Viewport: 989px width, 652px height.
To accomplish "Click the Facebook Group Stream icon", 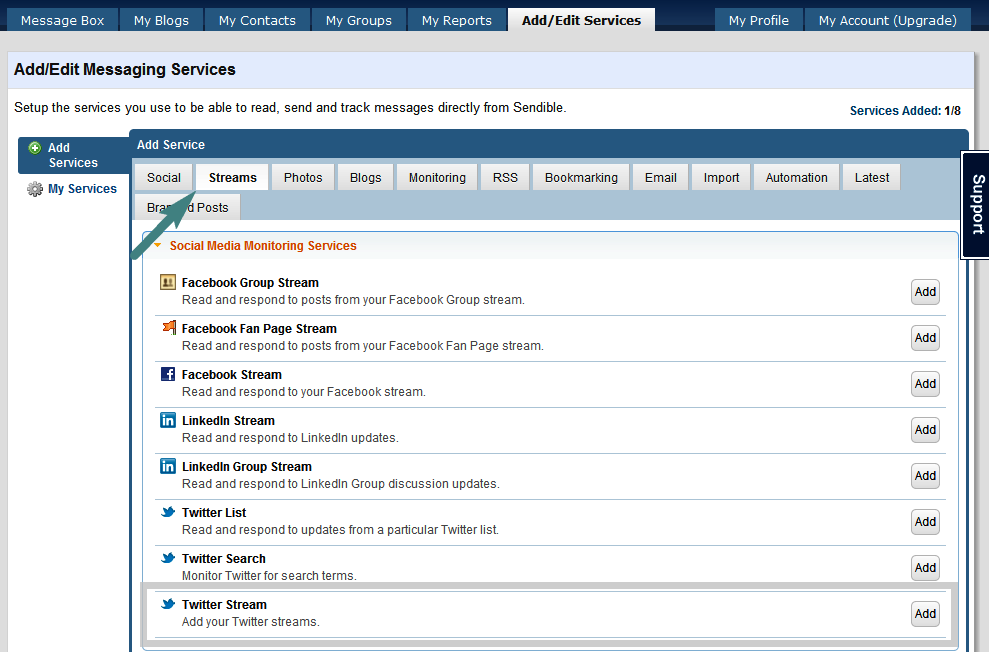I will (168, 283).
